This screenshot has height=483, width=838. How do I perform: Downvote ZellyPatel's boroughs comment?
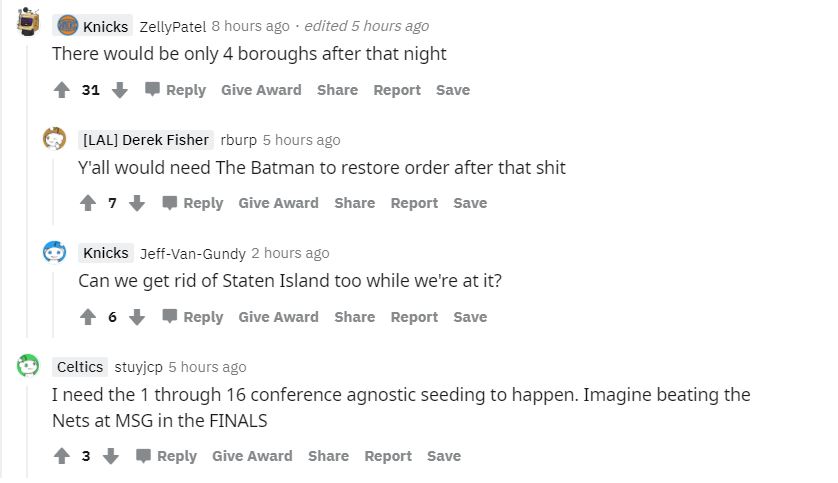coord(120,90)
